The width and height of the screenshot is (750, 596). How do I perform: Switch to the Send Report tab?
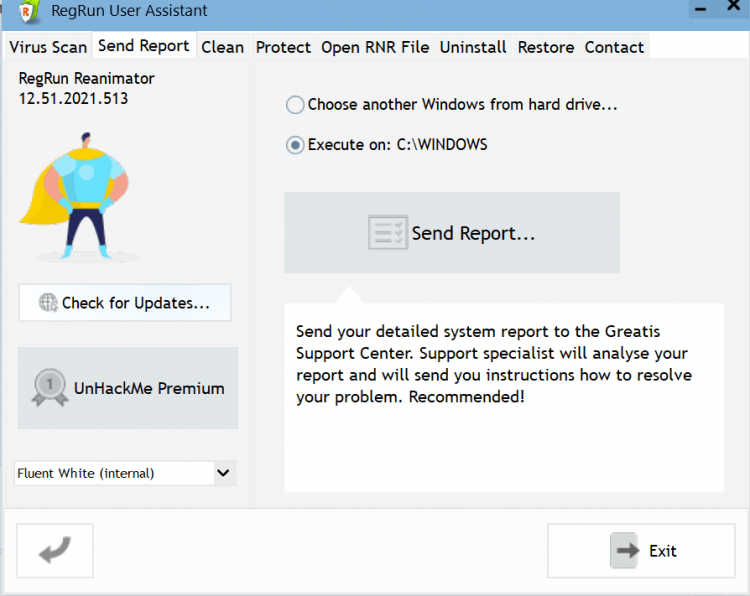pos(143,45)
